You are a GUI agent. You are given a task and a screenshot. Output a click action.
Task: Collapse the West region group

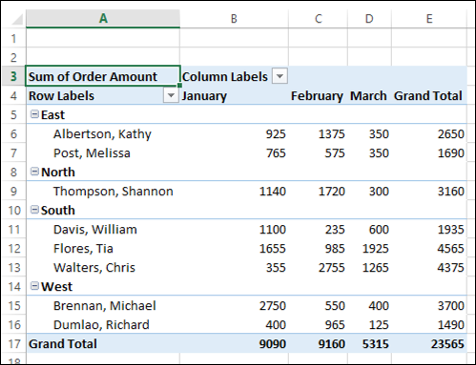34,286
